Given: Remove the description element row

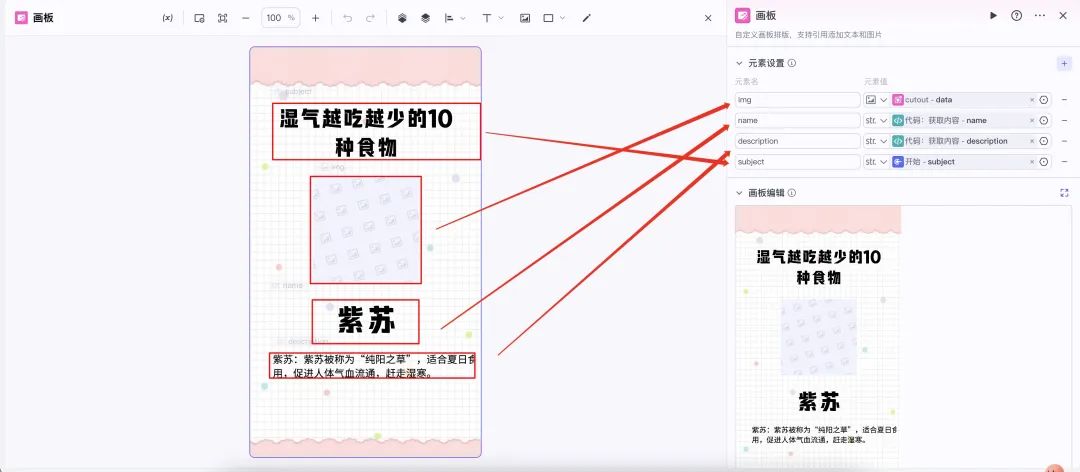Looking at the screenshot, I should click(x=1064, y=141).
